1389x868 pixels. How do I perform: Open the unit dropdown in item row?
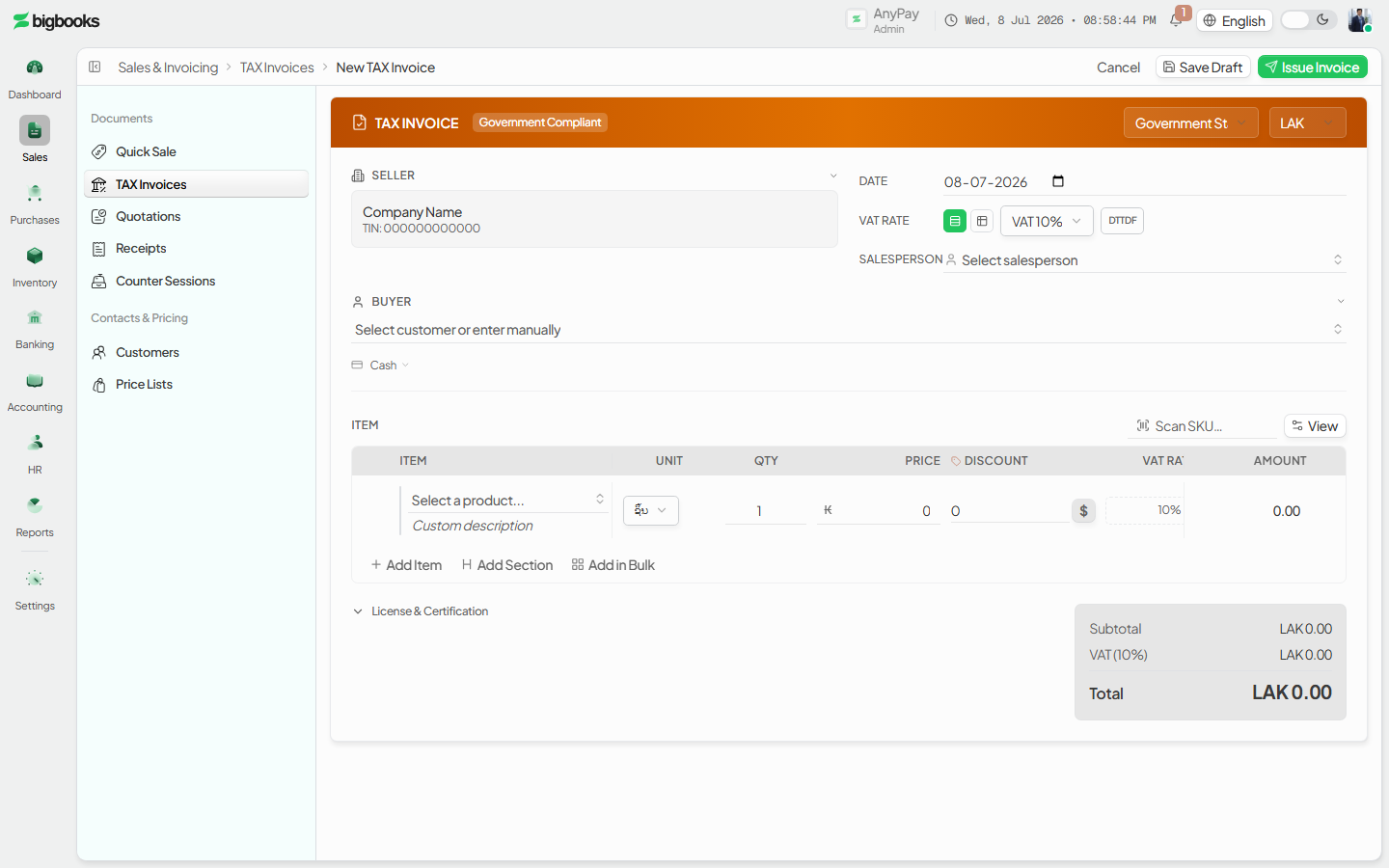[651, 510]
